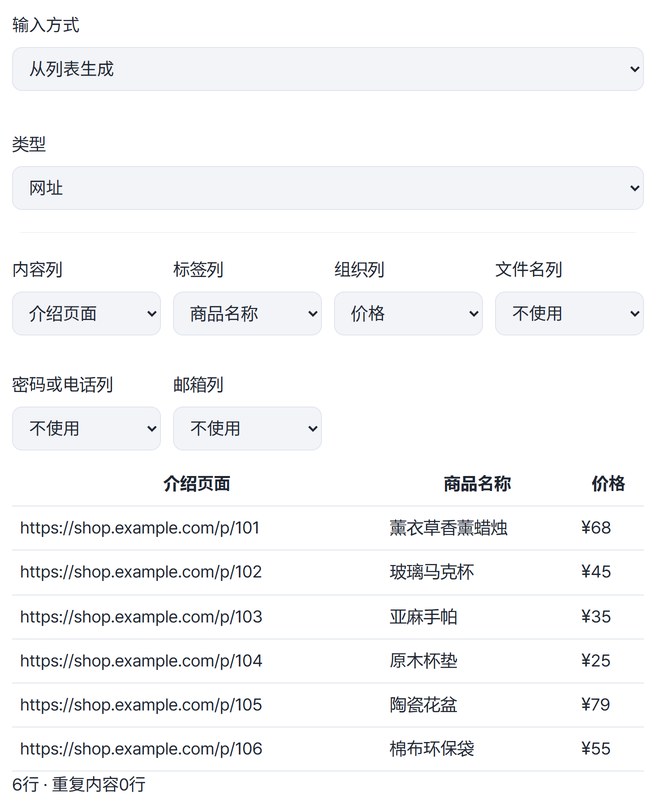Select the 棉布环保袋 product name cell
The width and height of the screenshot is (656, 810).
click(x=432, y=749)
